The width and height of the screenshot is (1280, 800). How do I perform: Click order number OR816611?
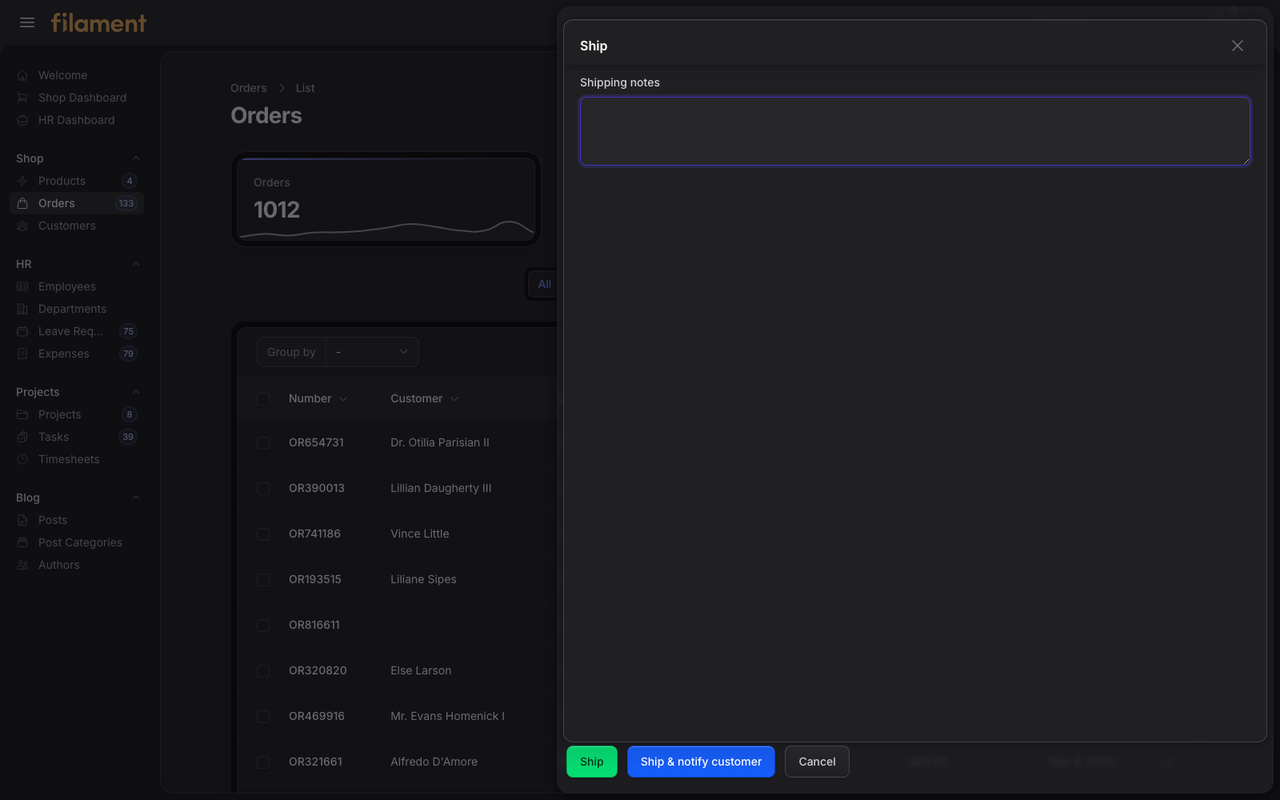pos(314,625)
